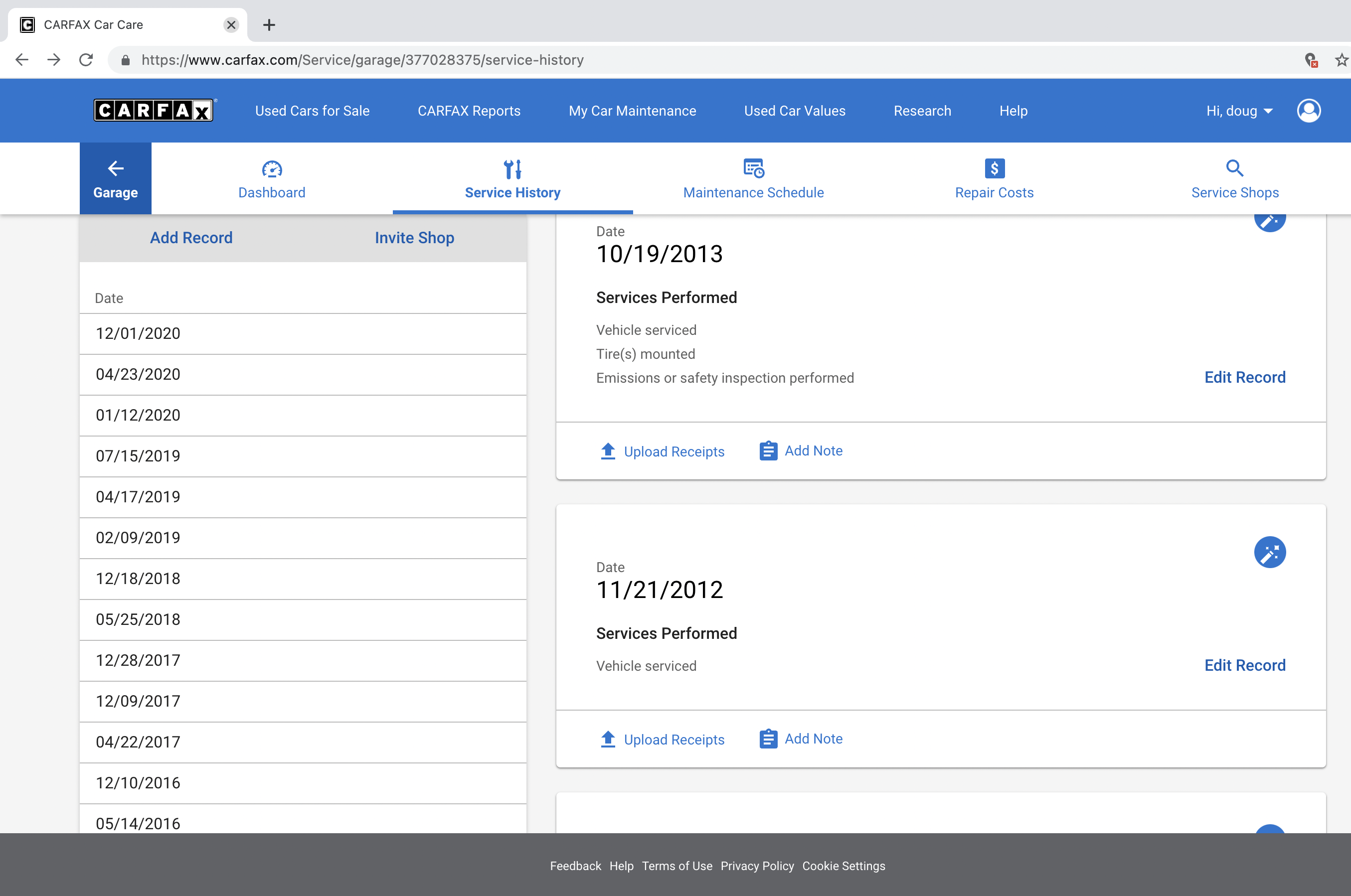Open CARFAX Reports menu

[x=469, y=111]
